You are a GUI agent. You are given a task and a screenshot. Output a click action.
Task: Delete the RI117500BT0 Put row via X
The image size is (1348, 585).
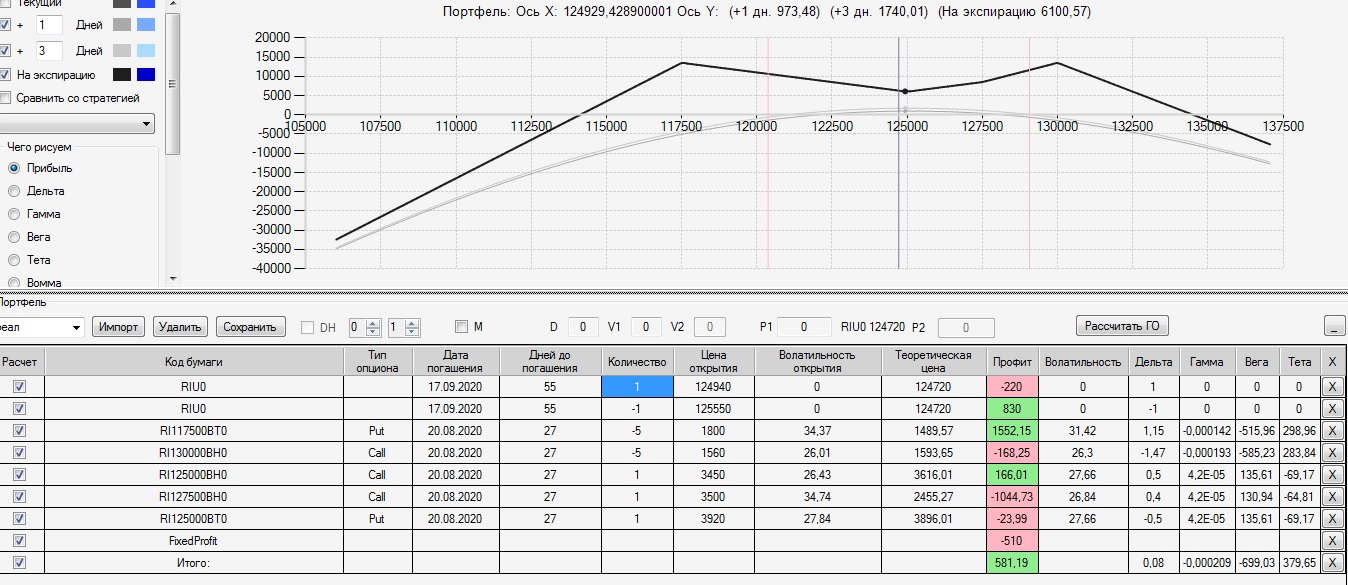[1332, 430]
